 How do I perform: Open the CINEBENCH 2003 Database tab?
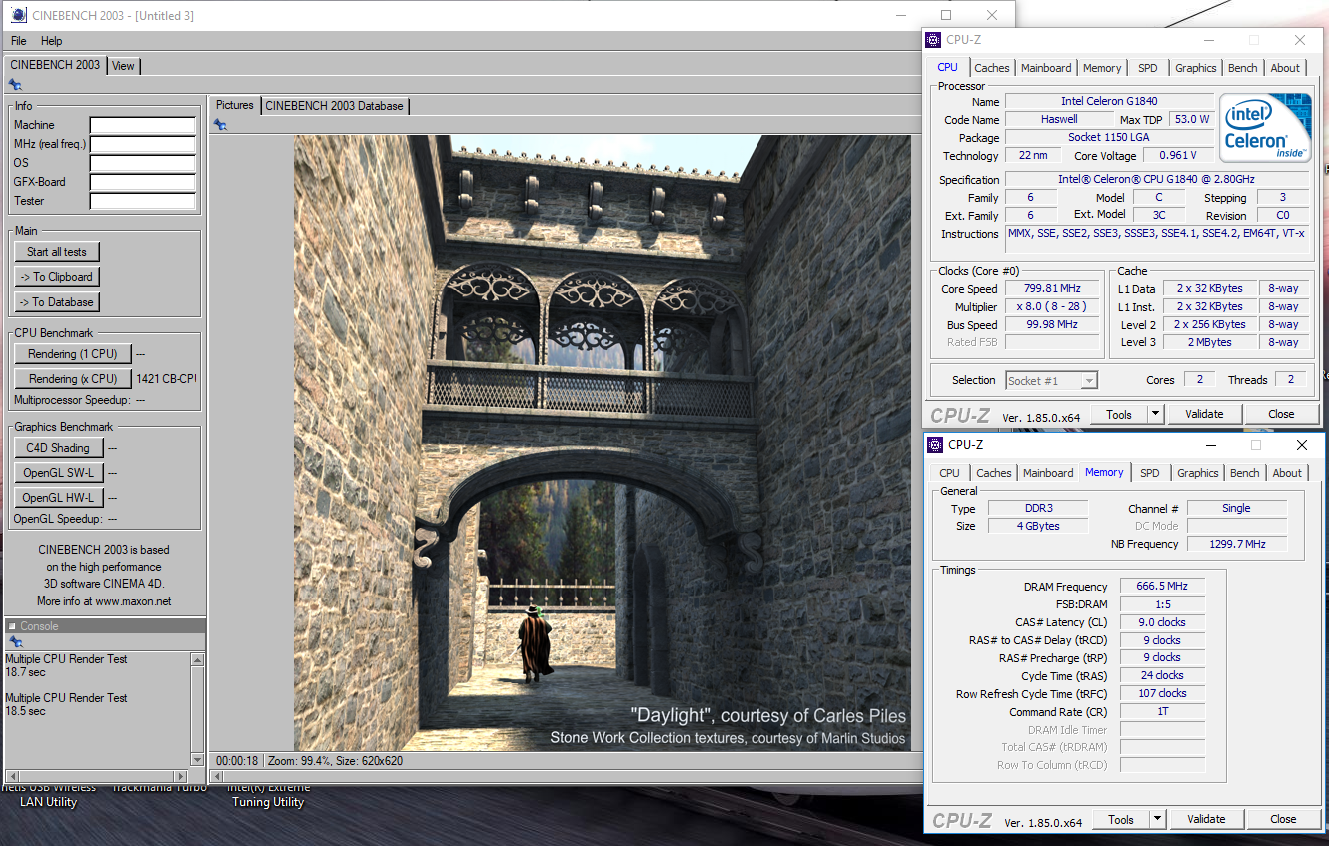tap(334, 106)
